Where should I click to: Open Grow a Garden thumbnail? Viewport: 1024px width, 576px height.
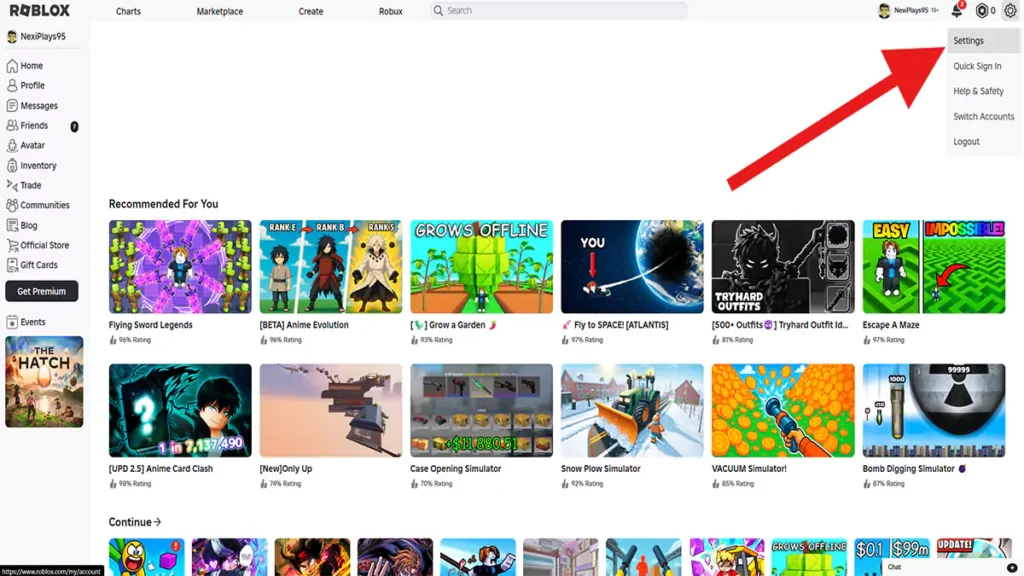(x=481, y=266)
